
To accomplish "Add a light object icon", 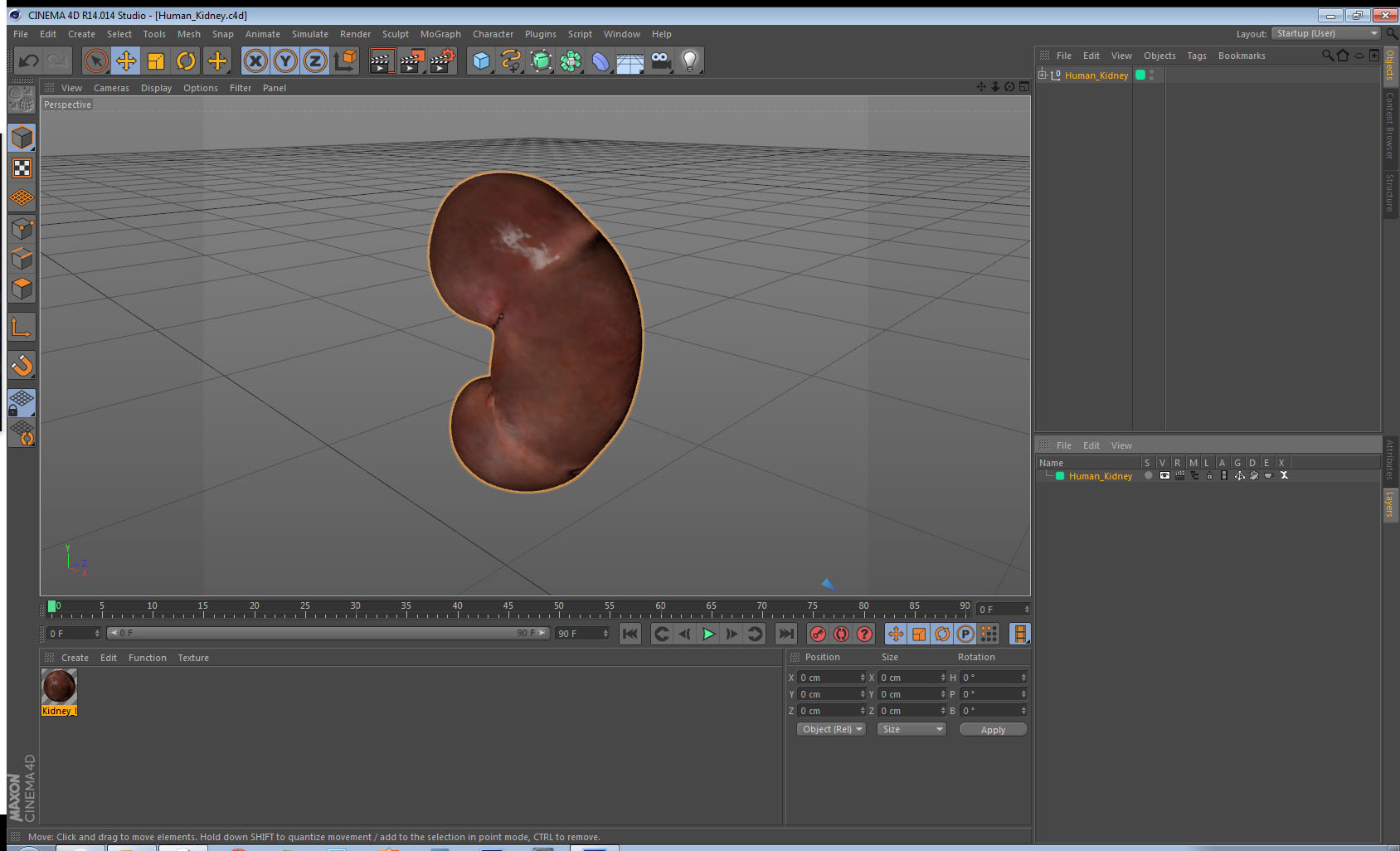I will (690, 61).
